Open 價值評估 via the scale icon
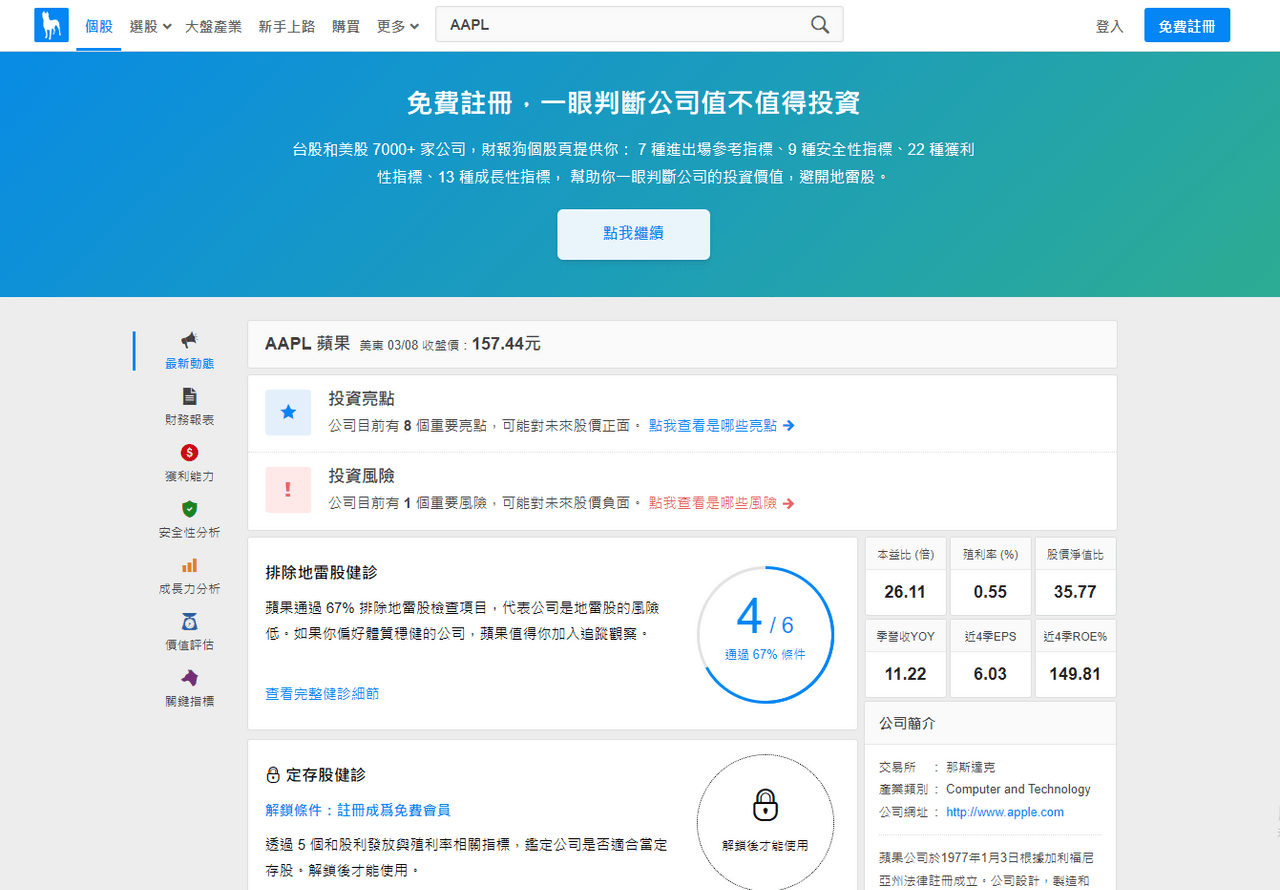1280x890 pixels. click(x=188, y=623)
